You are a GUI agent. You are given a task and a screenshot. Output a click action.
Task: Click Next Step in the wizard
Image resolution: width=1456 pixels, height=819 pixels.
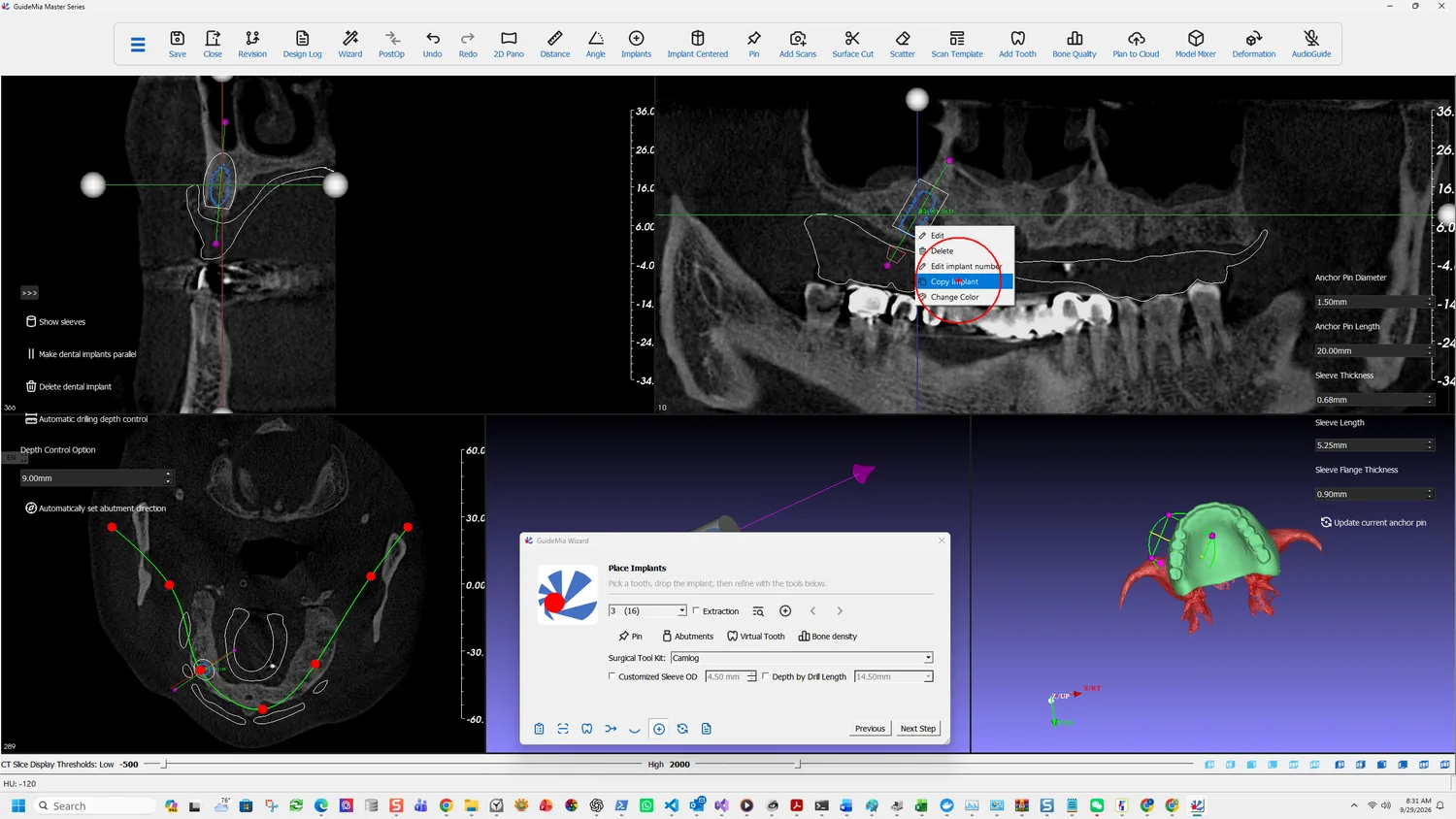click(917, 728)
